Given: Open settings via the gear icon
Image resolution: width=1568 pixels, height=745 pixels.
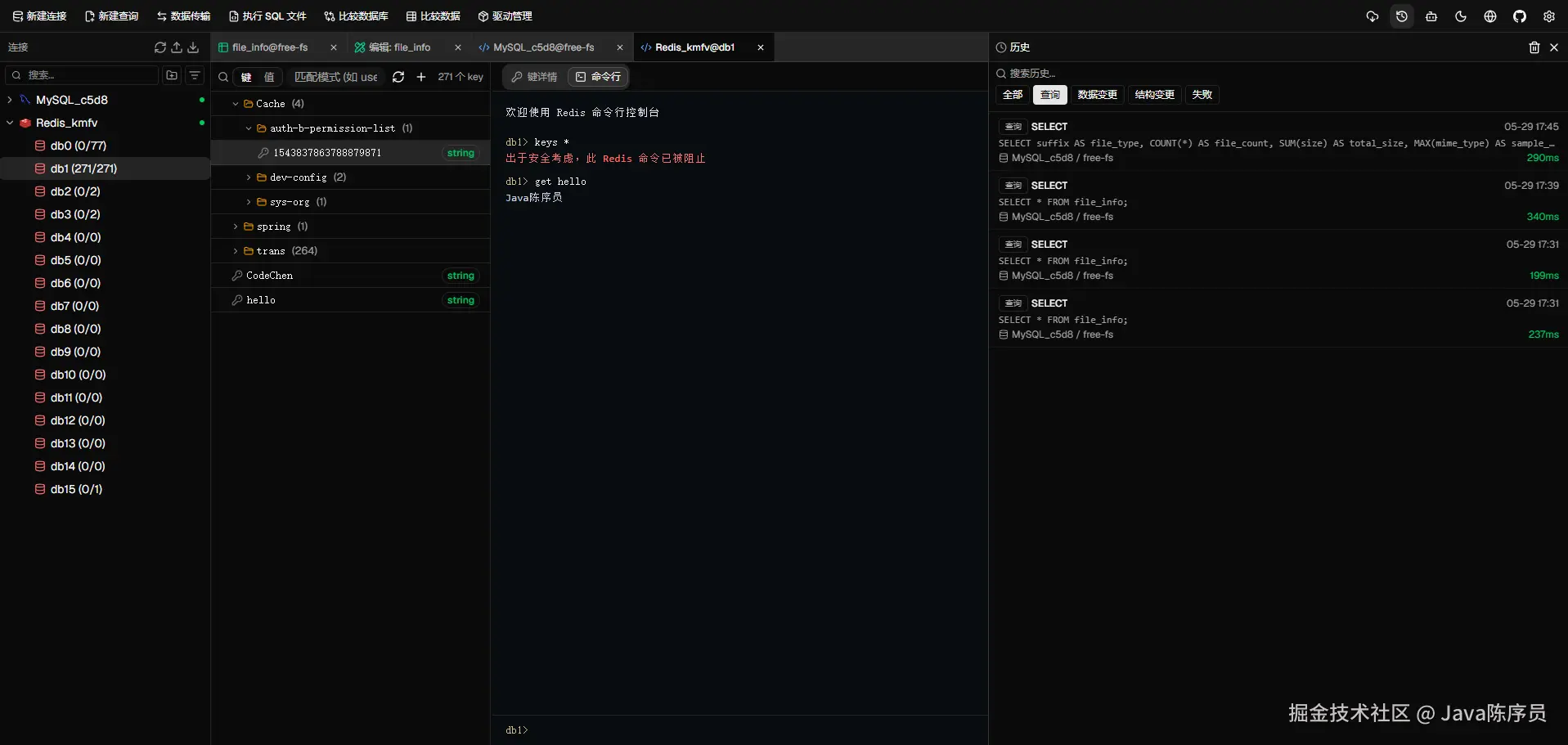Looking at the screenshot, I should coord(1549,16).
